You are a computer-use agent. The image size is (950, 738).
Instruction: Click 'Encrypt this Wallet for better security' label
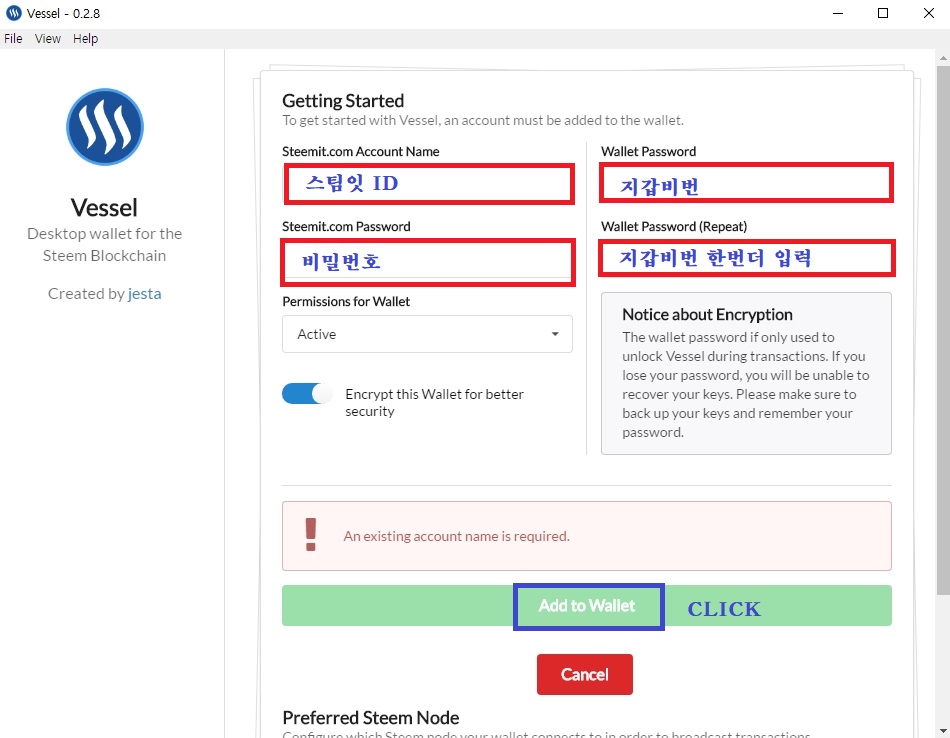tap(434, 402)
